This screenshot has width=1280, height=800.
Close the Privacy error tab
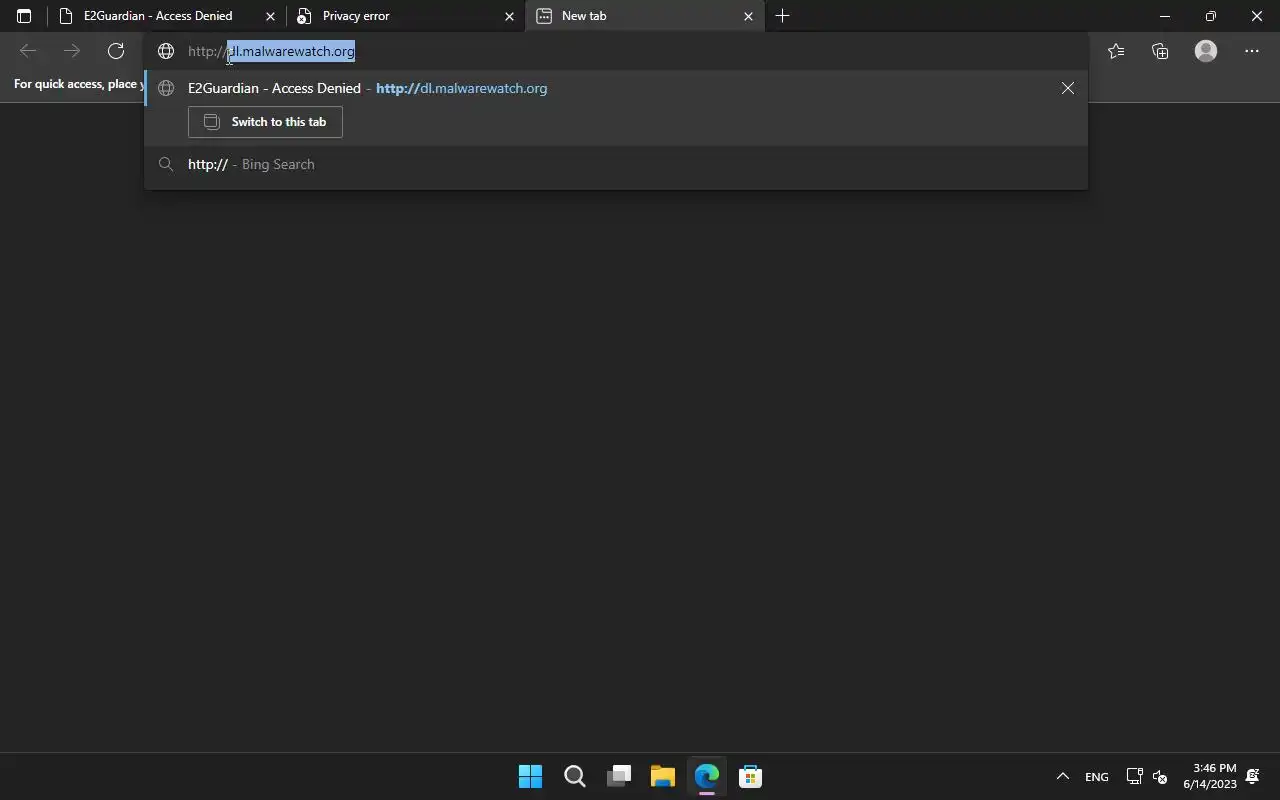pyautogui.click(x=509, y=16)
